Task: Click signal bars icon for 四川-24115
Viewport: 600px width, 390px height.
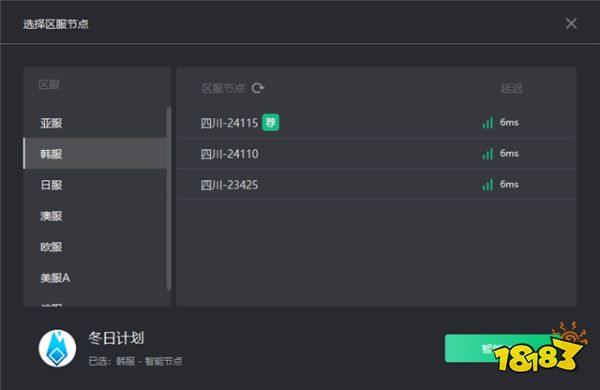Action: point(488,122)
